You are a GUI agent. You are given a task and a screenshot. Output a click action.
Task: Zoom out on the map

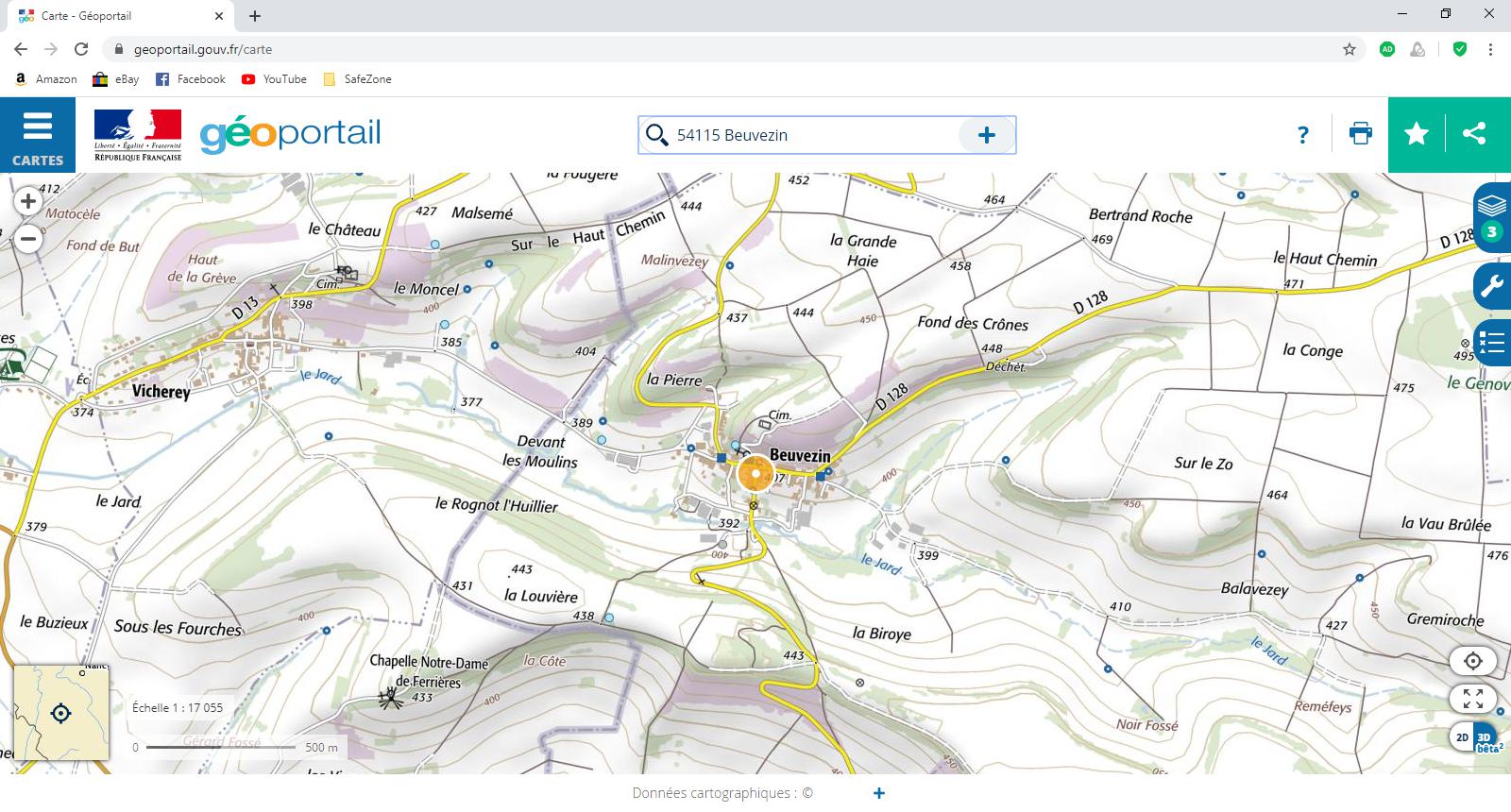pos(28,239)
